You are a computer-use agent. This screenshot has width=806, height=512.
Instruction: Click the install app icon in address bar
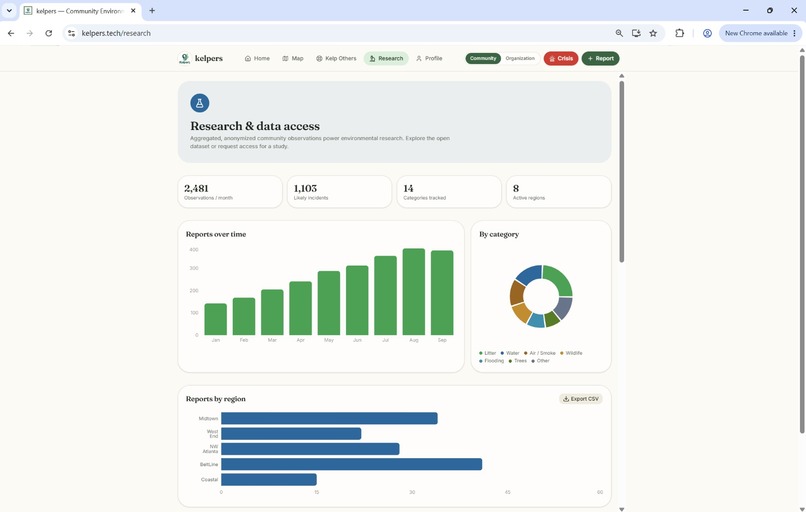[x=636, y=33]
